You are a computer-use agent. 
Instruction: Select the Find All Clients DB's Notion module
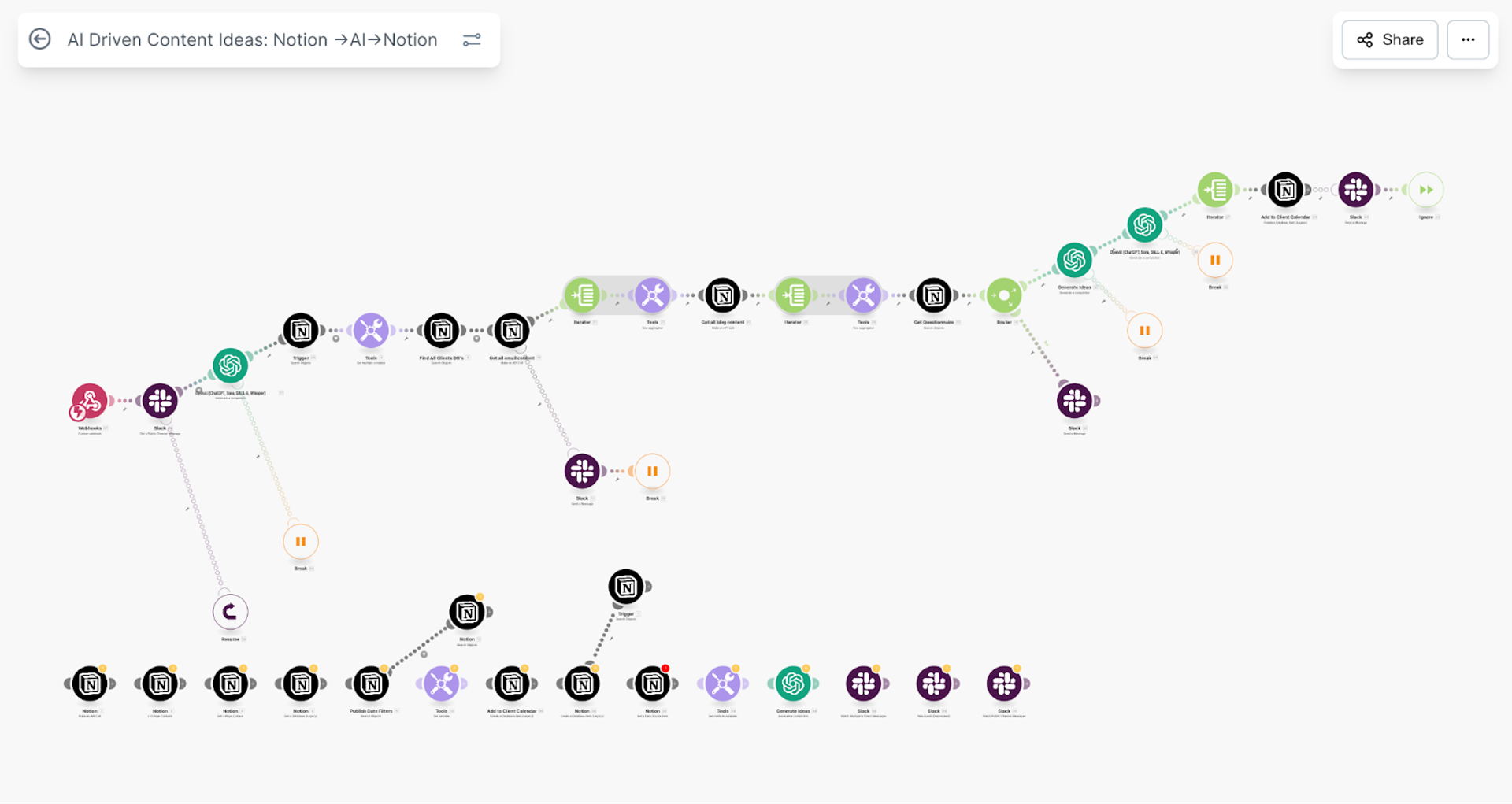point(442,332)
